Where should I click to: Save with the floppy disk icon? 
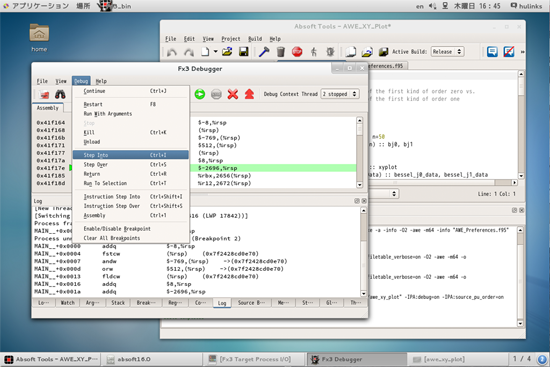(x=244, y=52)
